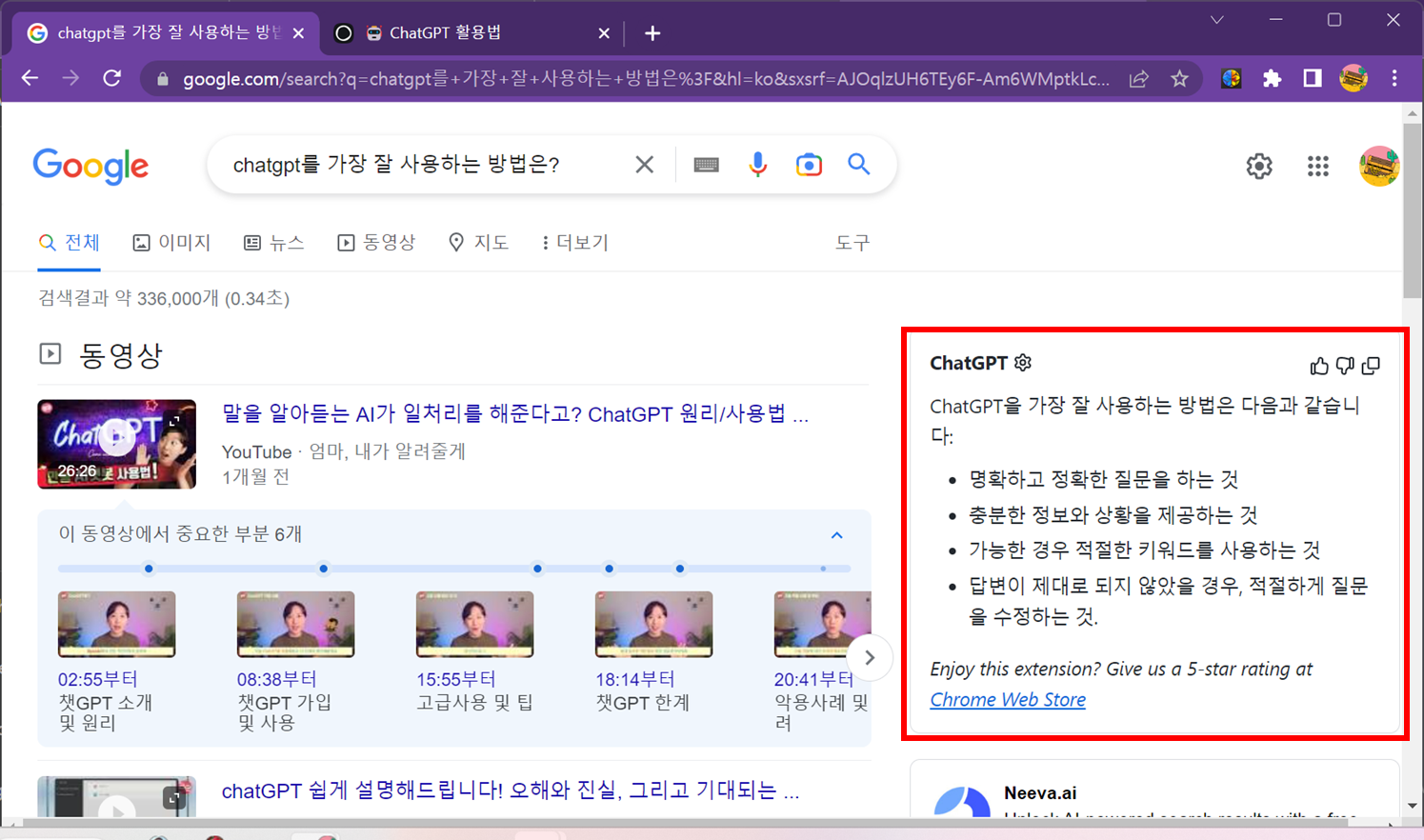Open Google account avatar on page
Screen dimensions: 1424x840
tap(1378, 166)
